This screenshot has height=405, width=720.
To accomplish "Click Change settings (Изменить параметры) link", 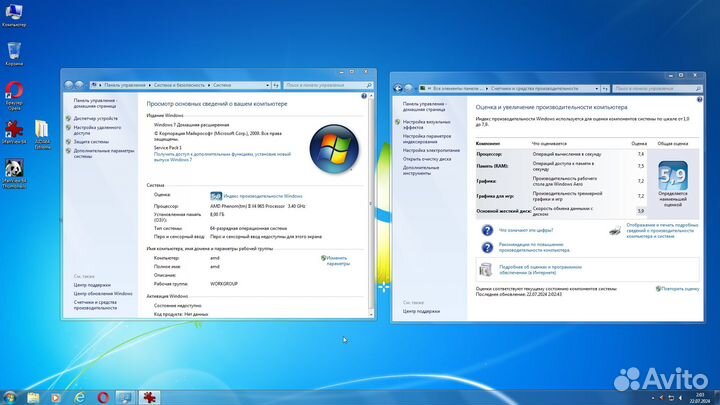I will click(338, 261).
